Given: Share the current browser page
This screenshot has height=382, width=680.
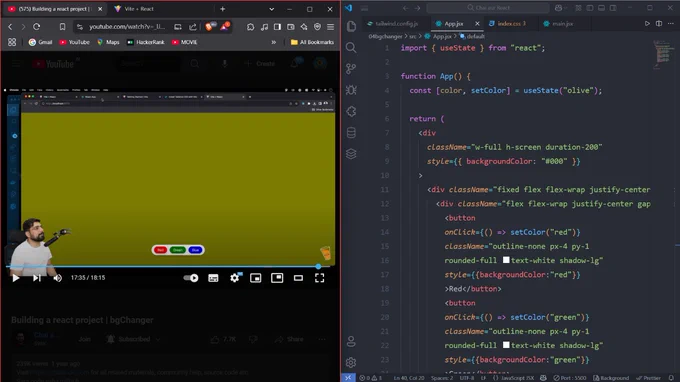Looking at the screenshot, I should click(x=193, y=27).
